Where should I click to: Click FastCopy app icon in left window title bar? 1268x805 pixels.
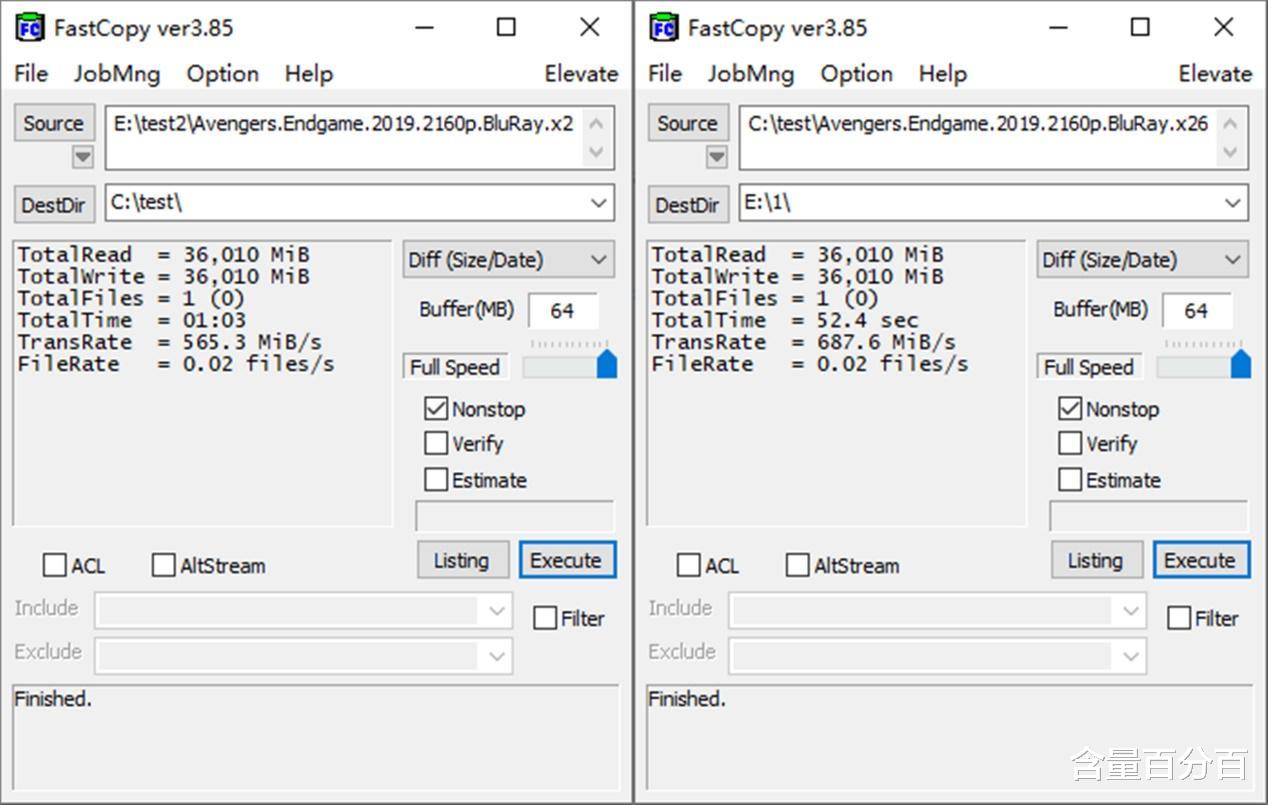click(30, 27)
